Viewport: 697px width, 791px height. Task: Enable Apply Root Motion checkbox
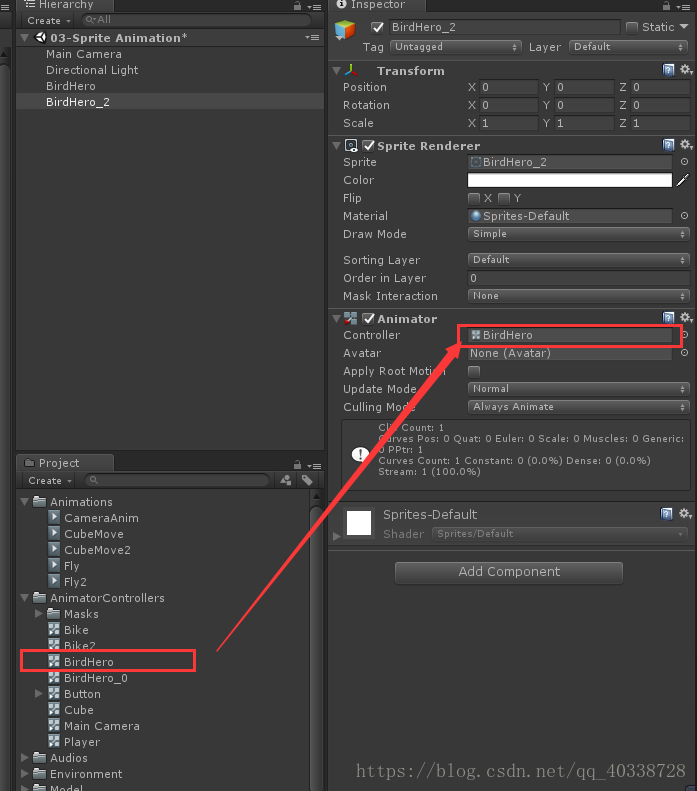[474, 371]
